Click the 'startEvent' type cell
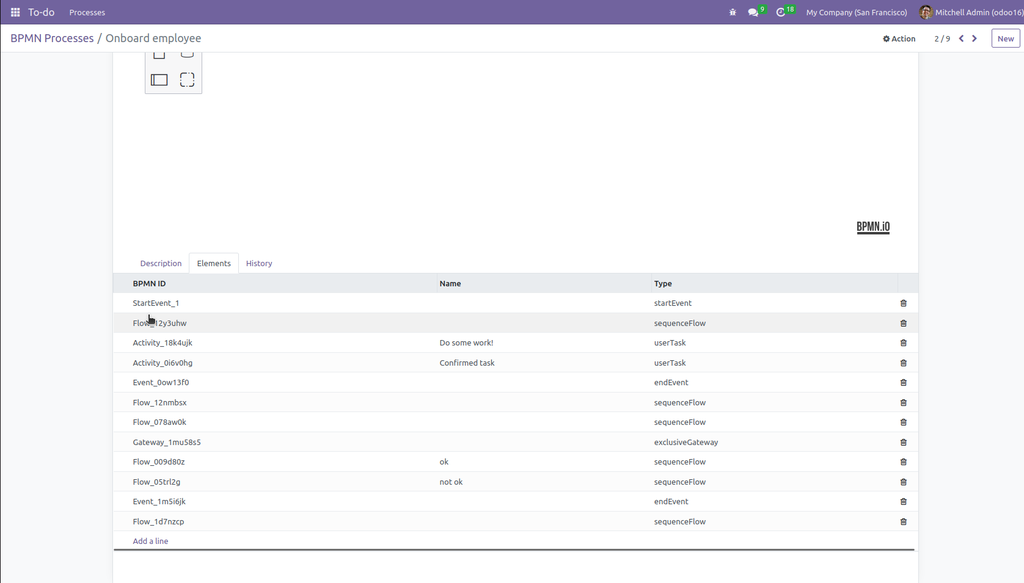This screenshot has height=583, width=1024. pos(673,303)
